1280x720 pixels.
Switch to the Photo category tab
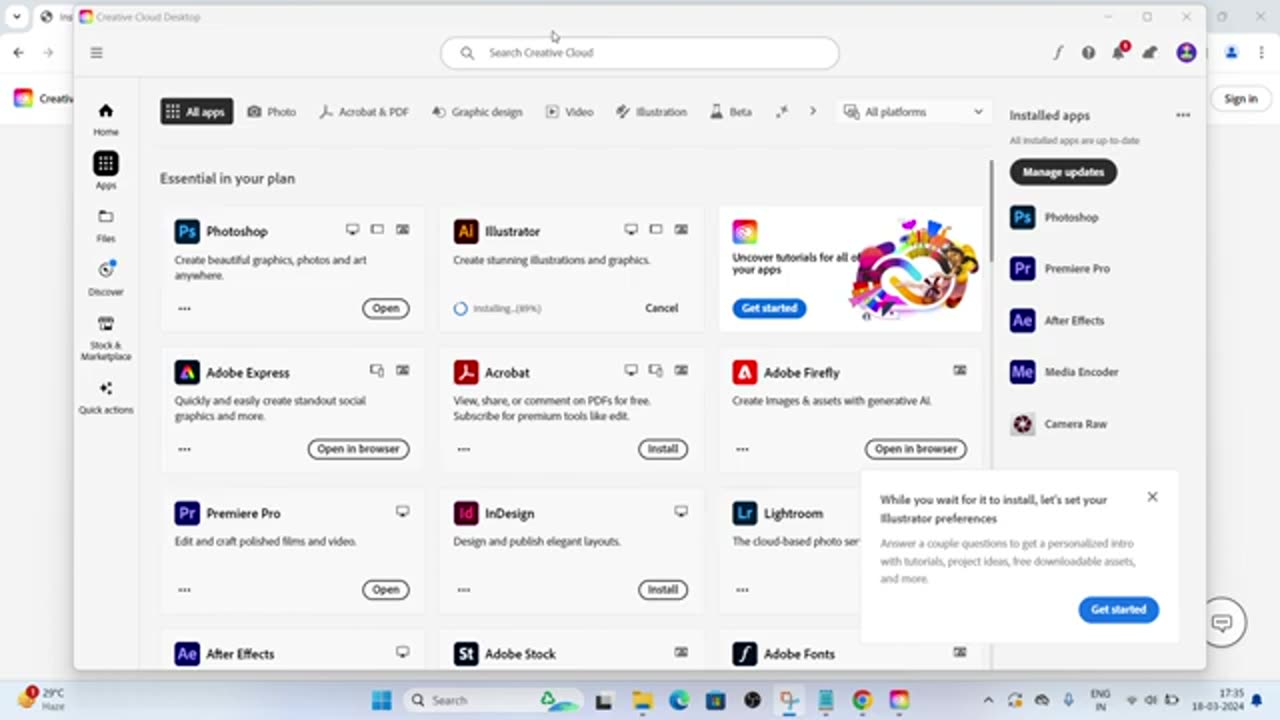click(272, 112)
